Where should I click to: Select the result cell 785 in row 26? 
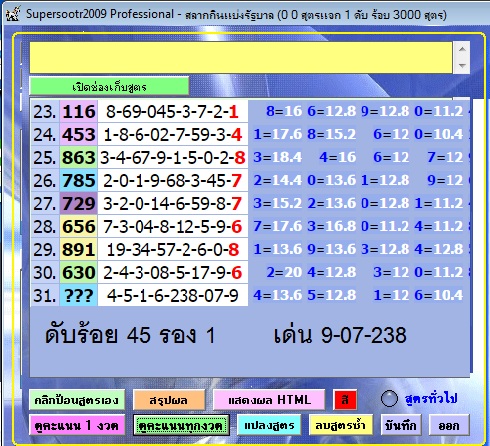pos(79,180)
